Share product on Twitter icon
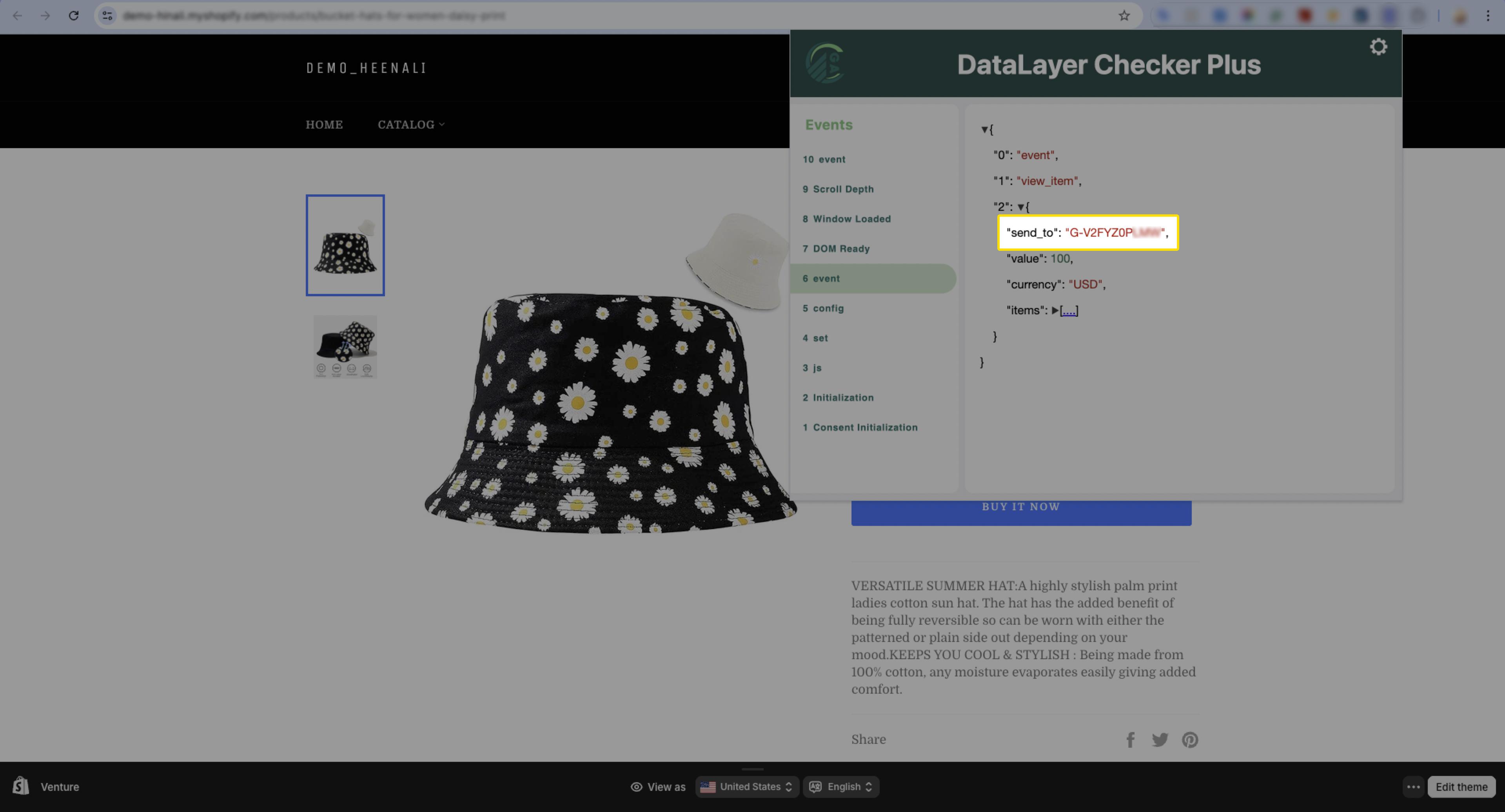The width and height of the screenshot is (1505, 812). 1160,739
